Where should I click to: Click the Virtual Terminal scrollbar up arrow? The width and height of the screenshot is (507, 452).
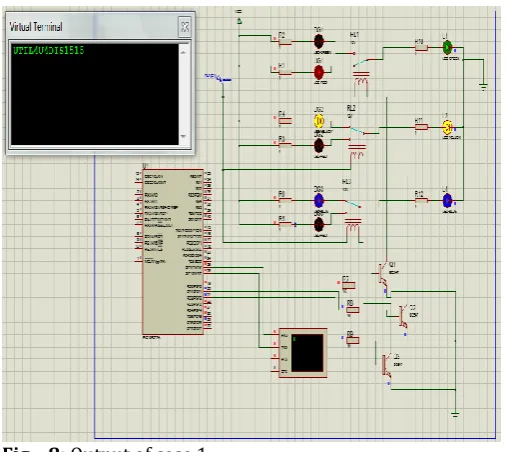[183, 53]
